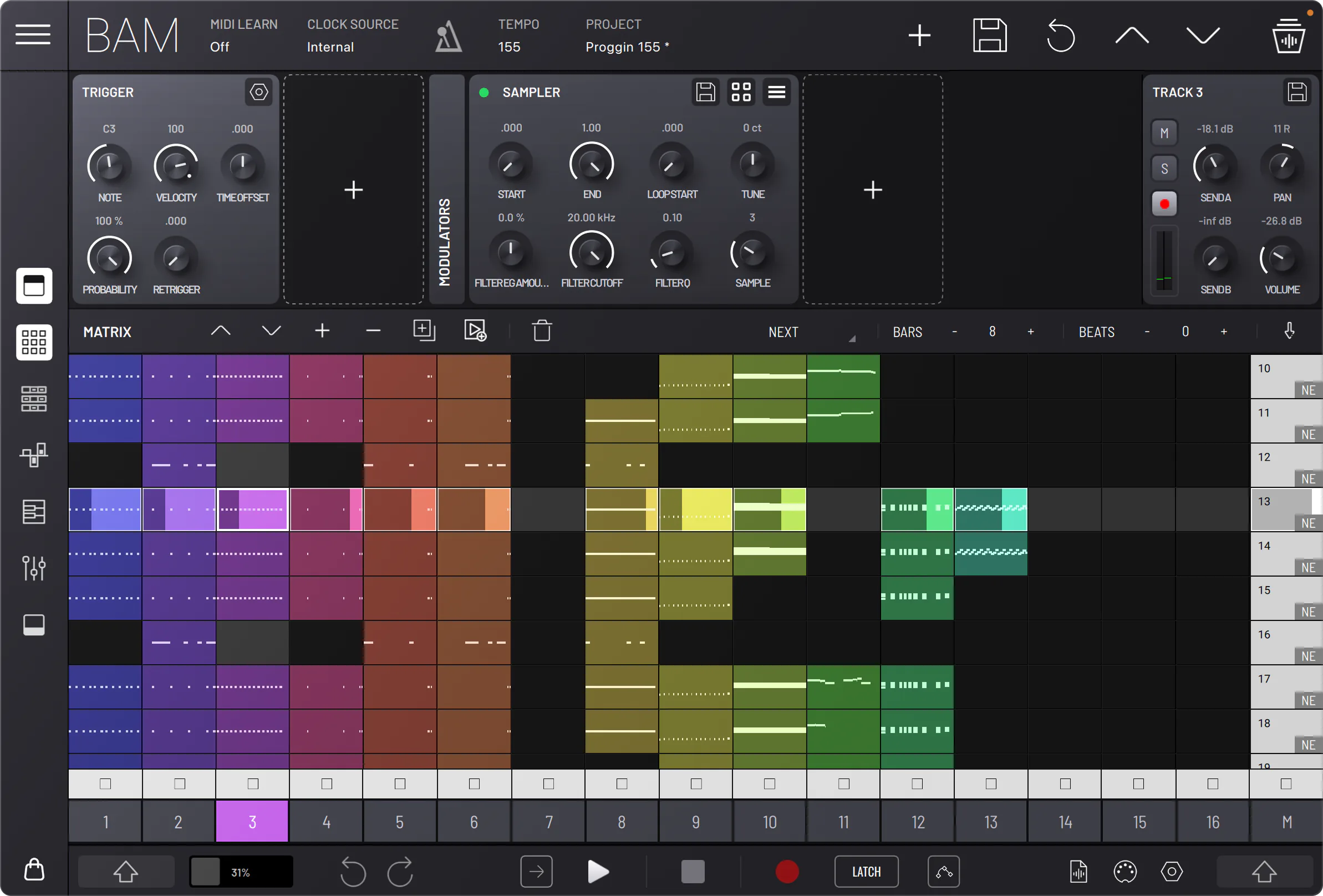Select track 8 tab

tap(622, 822)
